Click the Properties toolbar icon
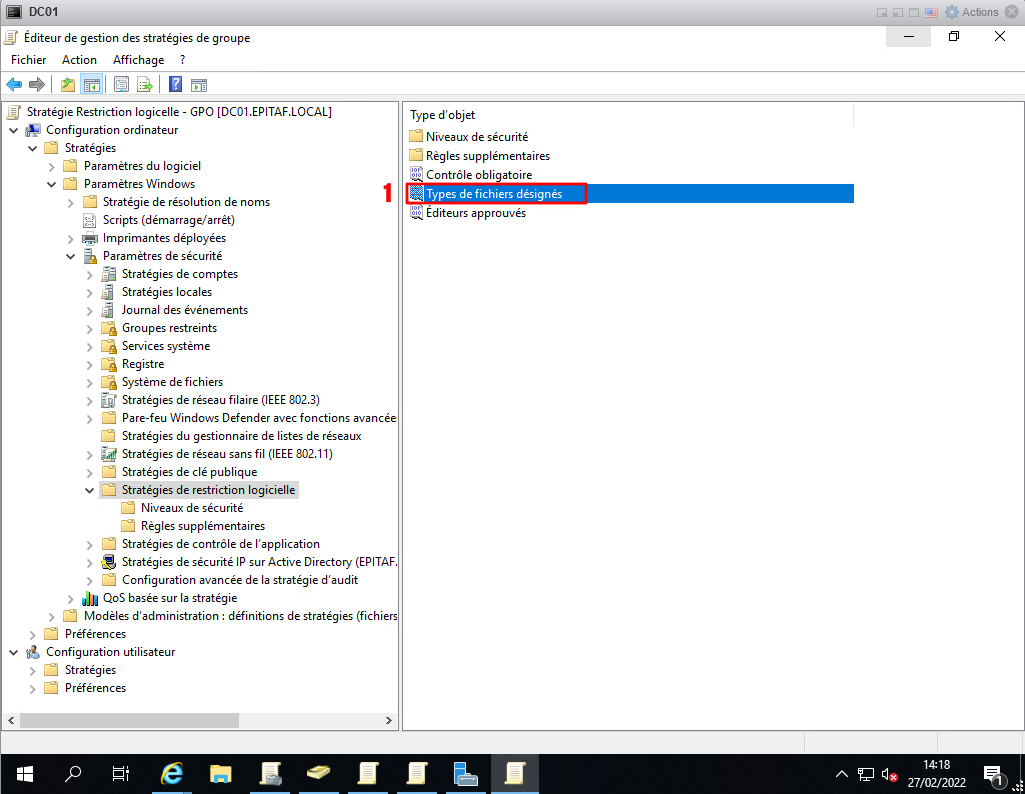The image size is (1025, 794). click(121, 85)
